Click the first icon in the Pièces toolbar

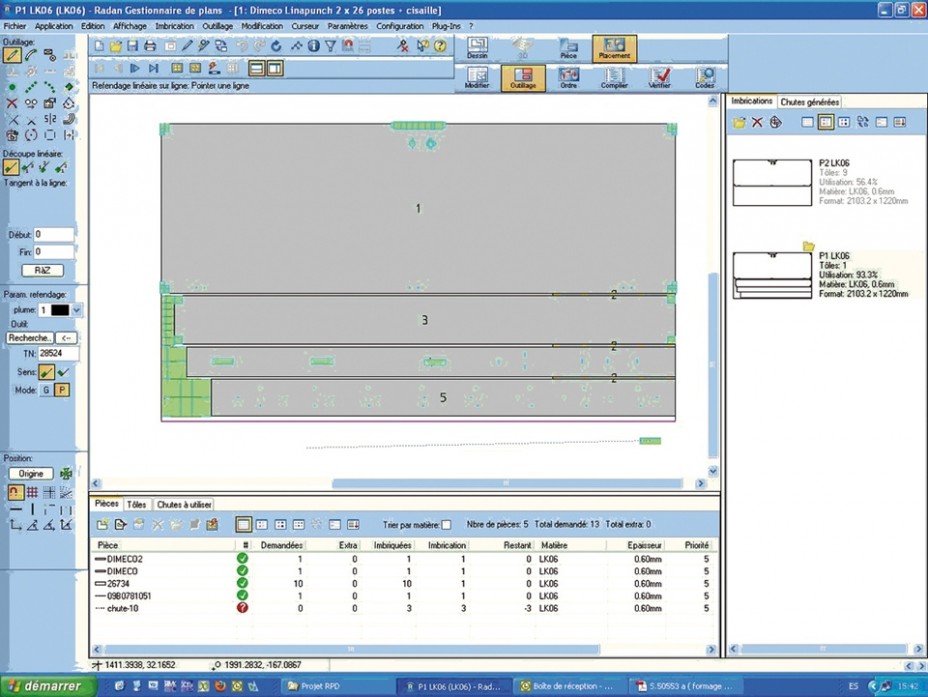point(102,524)
